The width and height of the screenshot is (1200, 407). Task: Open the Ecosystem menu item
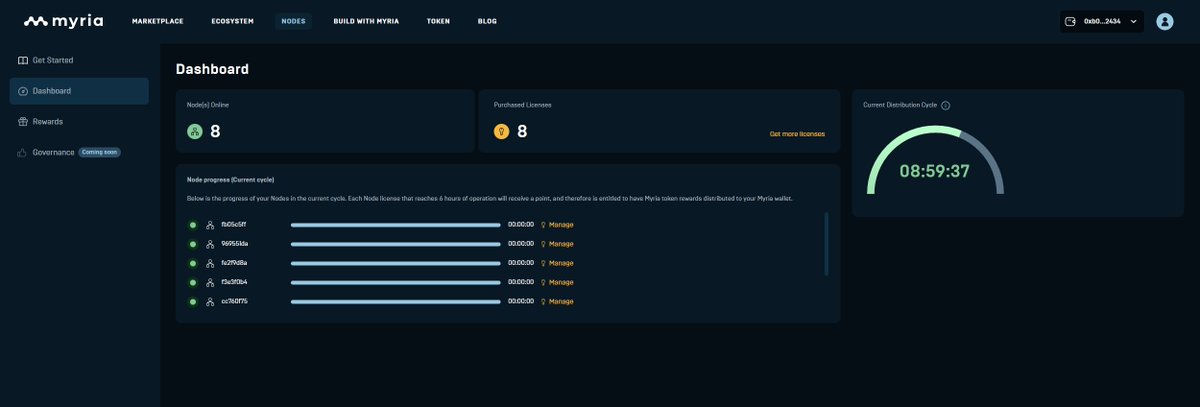pyautogui.click(x=232, y=21)
